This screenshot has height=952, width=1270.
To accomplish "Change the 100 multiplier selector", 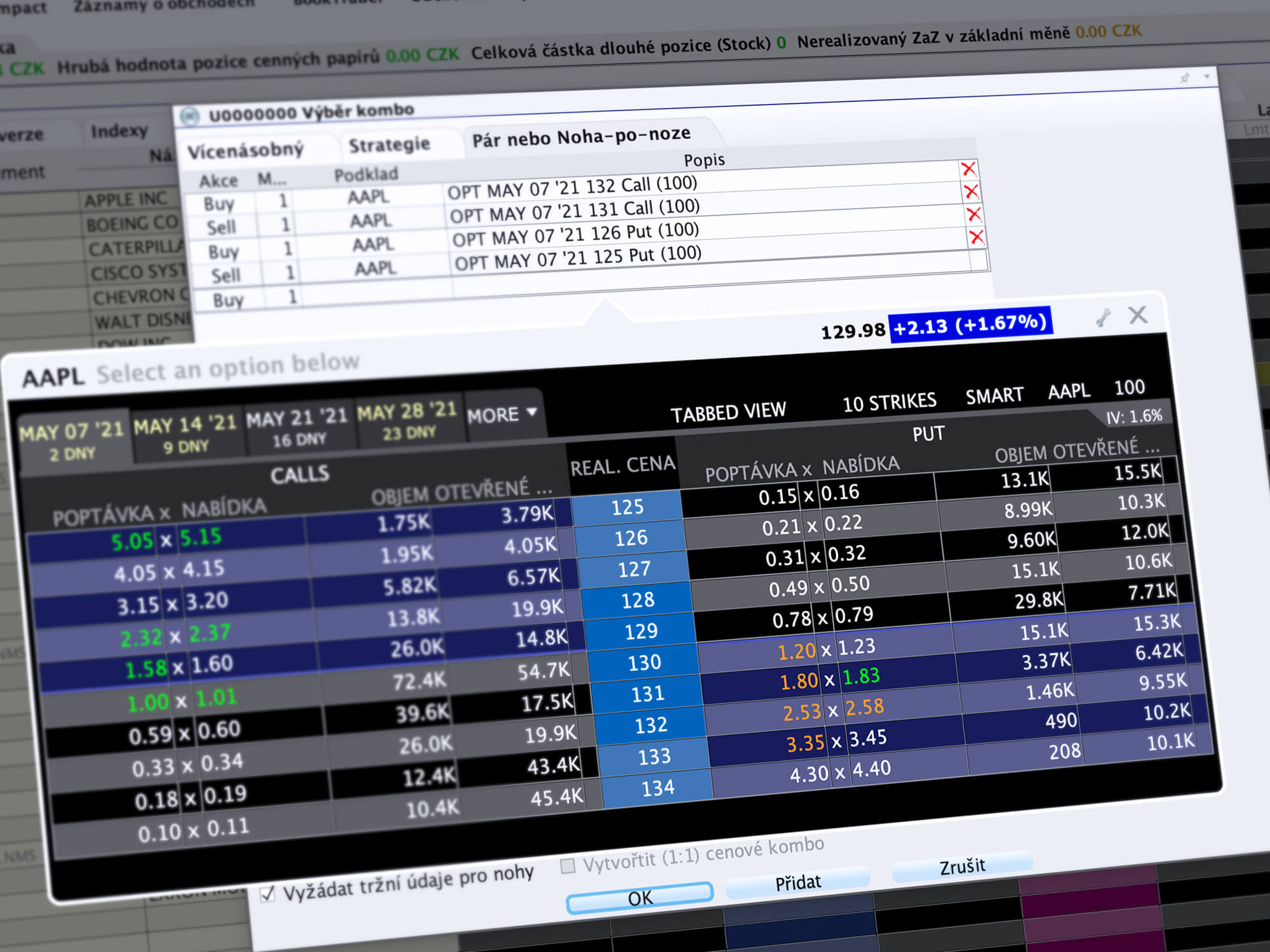I will click(1130, 387).
